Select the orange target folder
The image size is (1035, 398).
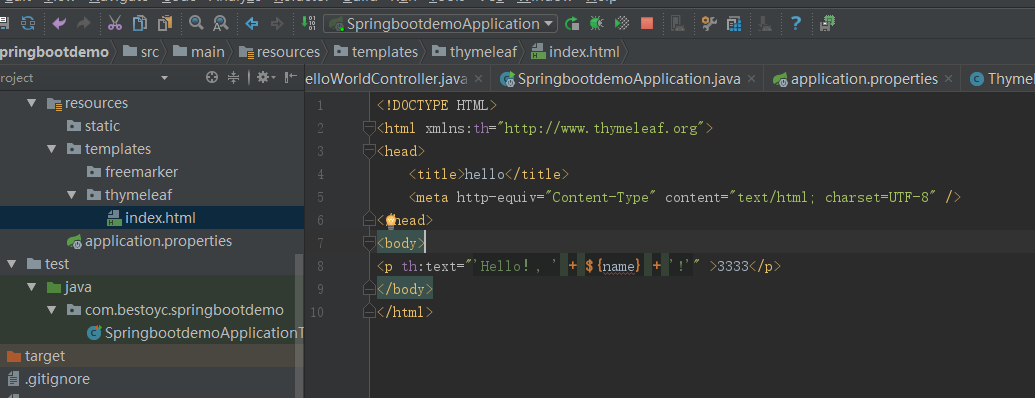(x=36, y=356)
